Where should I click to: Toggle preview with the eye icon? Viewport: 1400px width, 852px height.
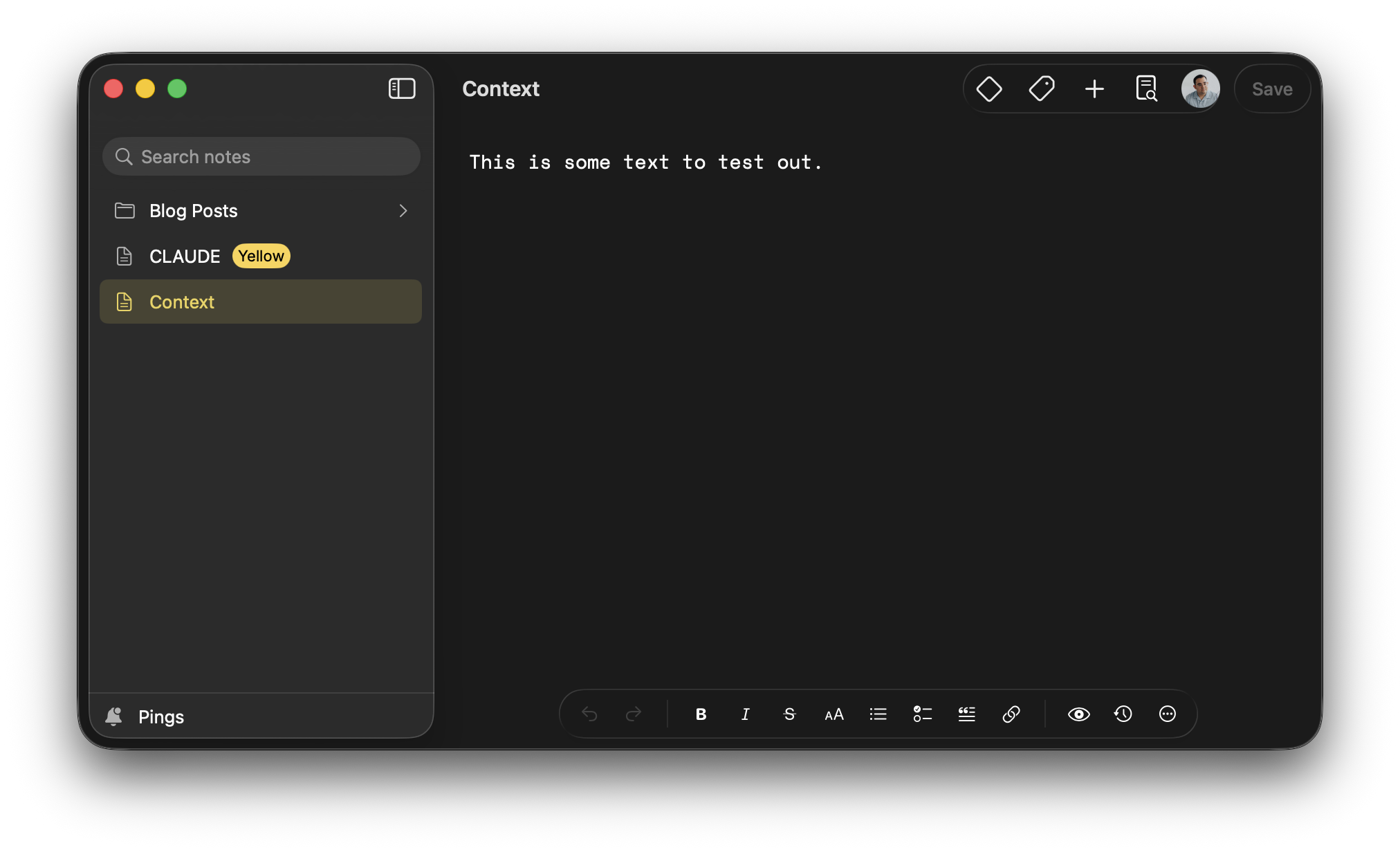tap(1079, 714)
